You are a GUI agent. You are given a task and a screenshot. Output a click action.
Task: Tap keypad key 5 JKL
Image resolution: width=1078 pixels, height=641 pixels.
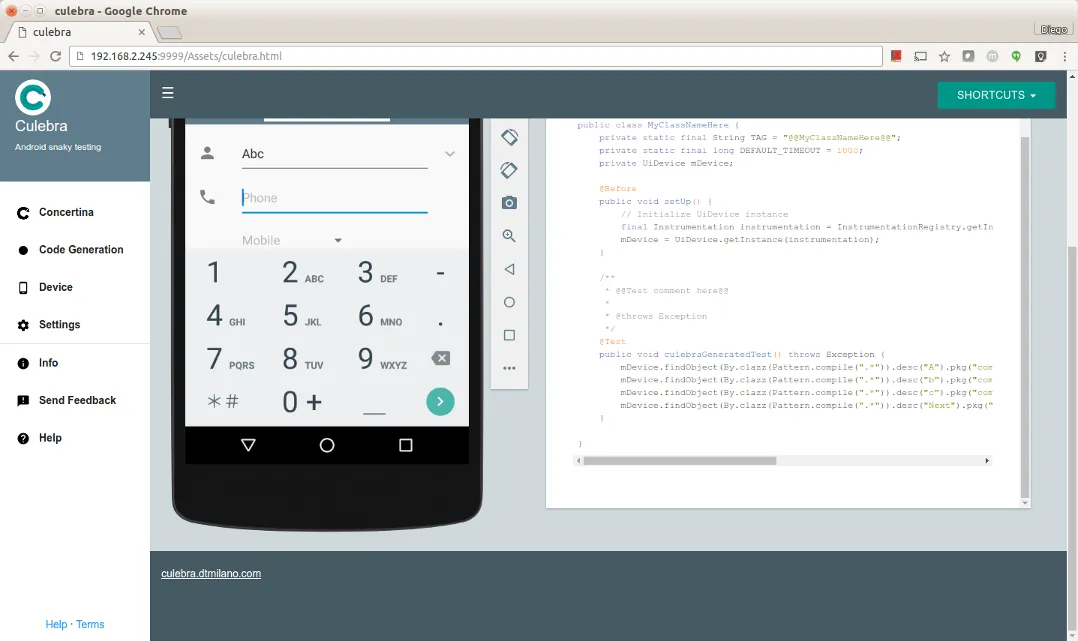[x=302, y=316]
